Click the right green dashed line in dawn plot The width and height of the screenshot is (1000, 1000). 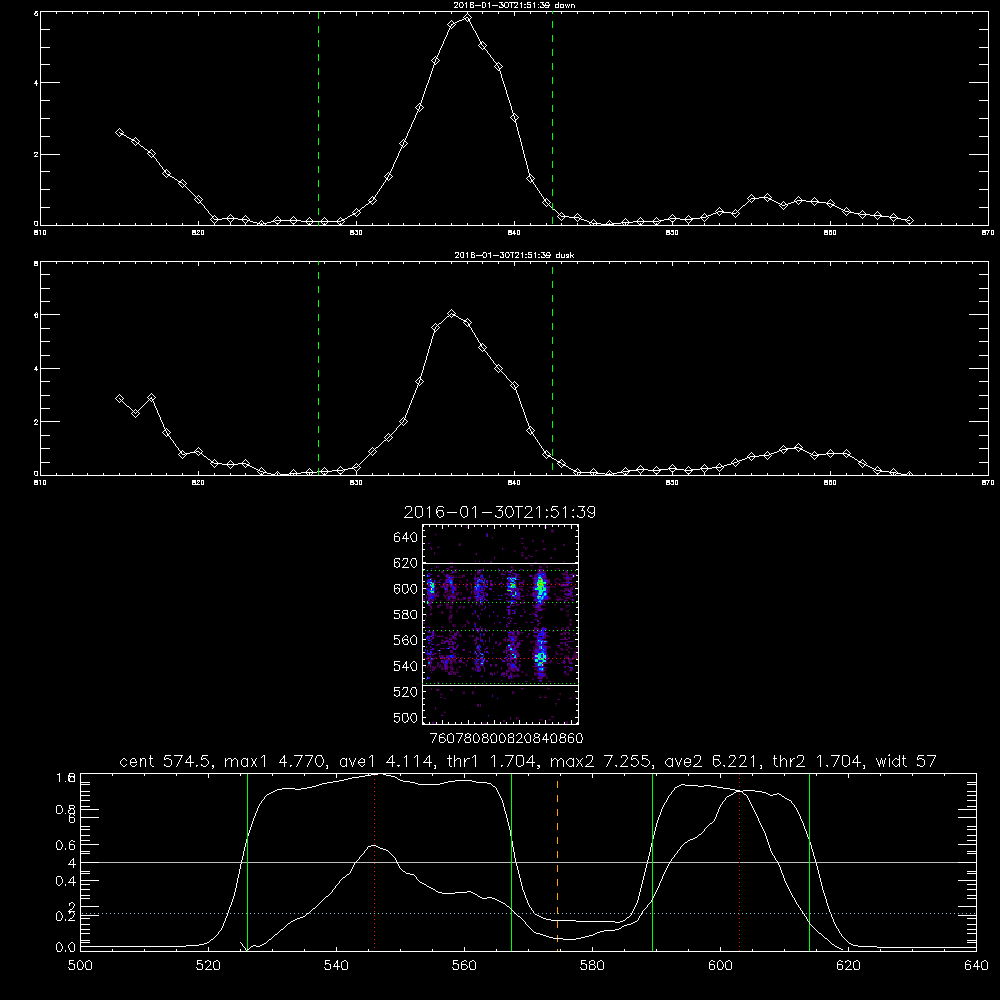coord(552,118)
